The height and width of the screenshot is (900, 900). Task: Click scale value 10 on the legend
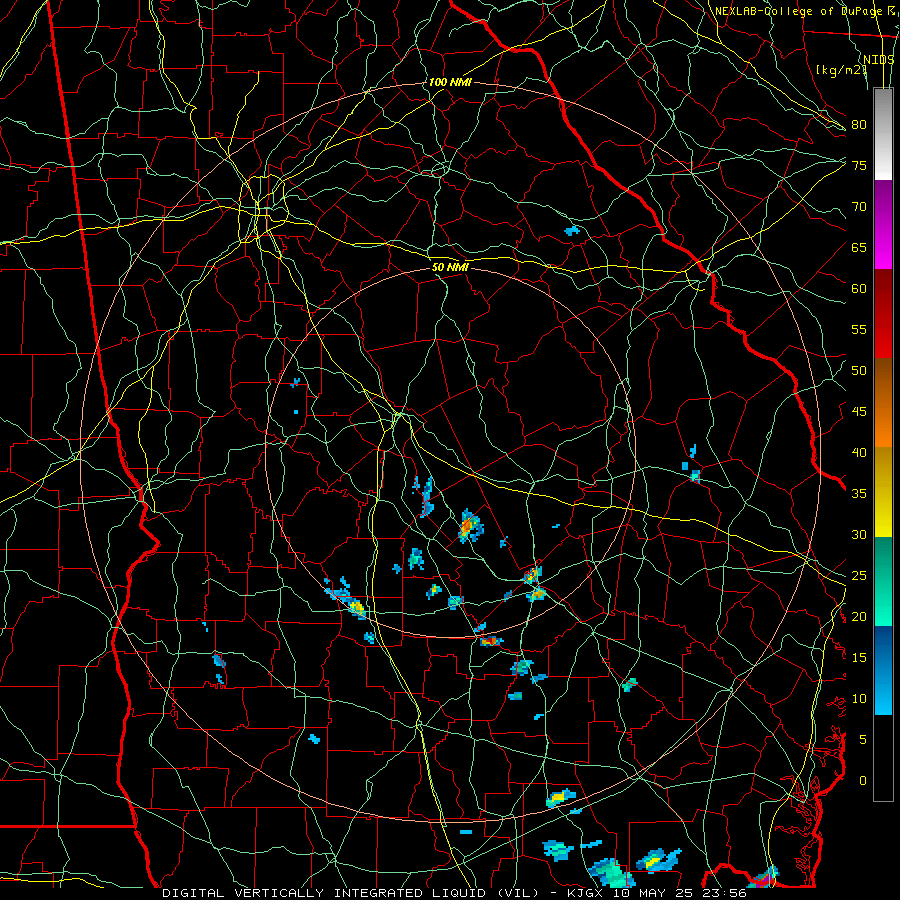pos(859,699)
